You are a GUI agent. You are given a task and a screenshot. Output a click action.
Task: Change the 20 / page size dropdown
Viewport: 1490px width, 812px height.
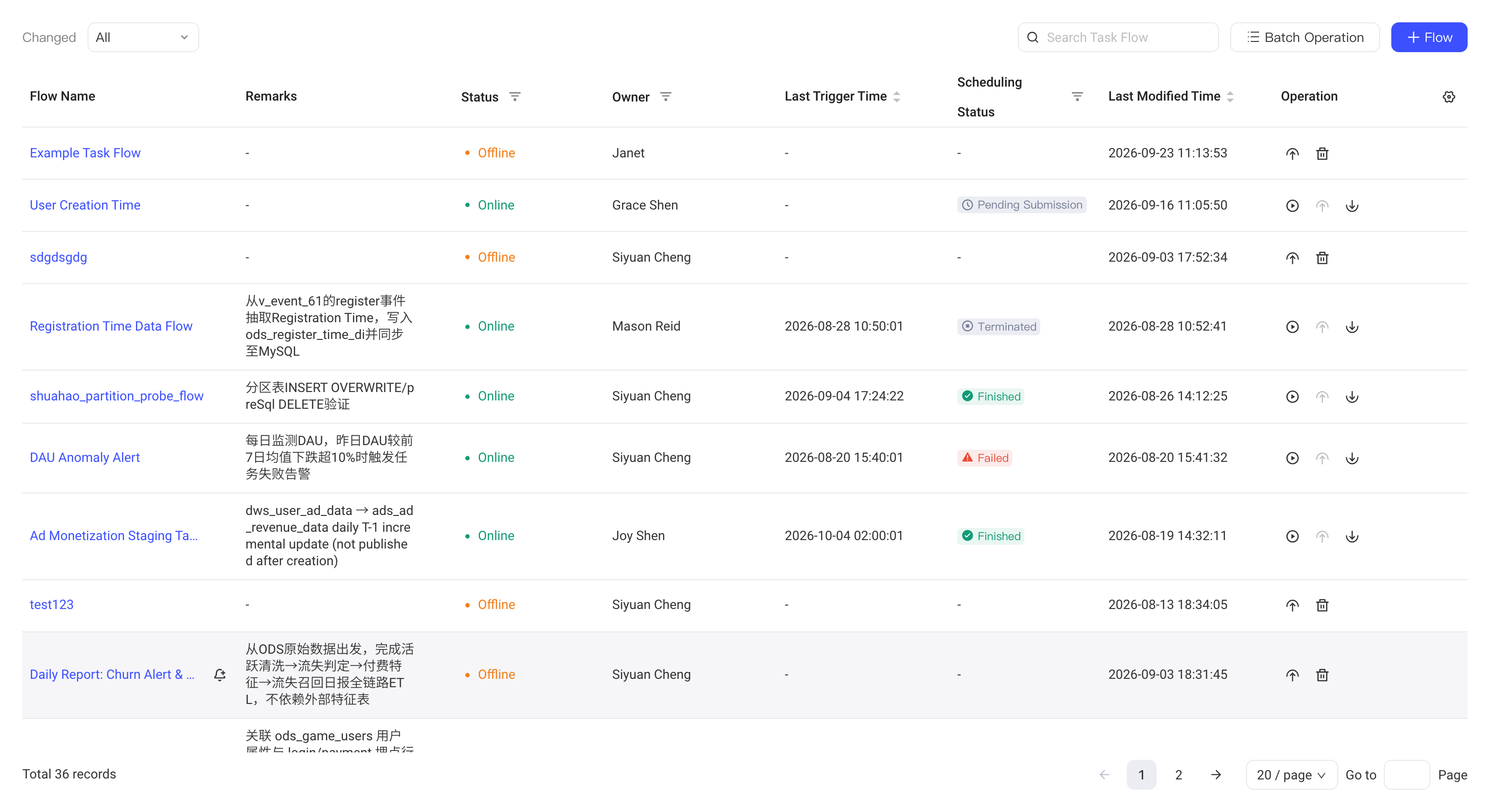[1291, 774]
